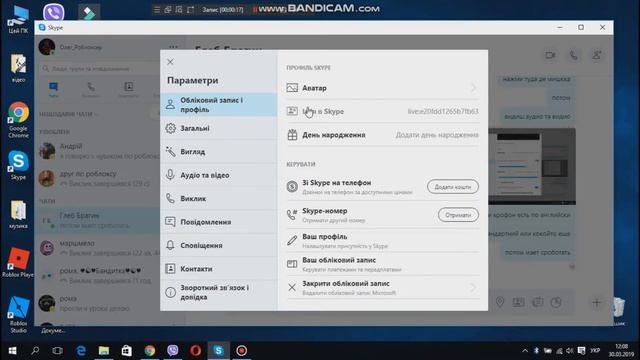
Task: Click the Skype credit coin icon
Action: click(292, 187)
